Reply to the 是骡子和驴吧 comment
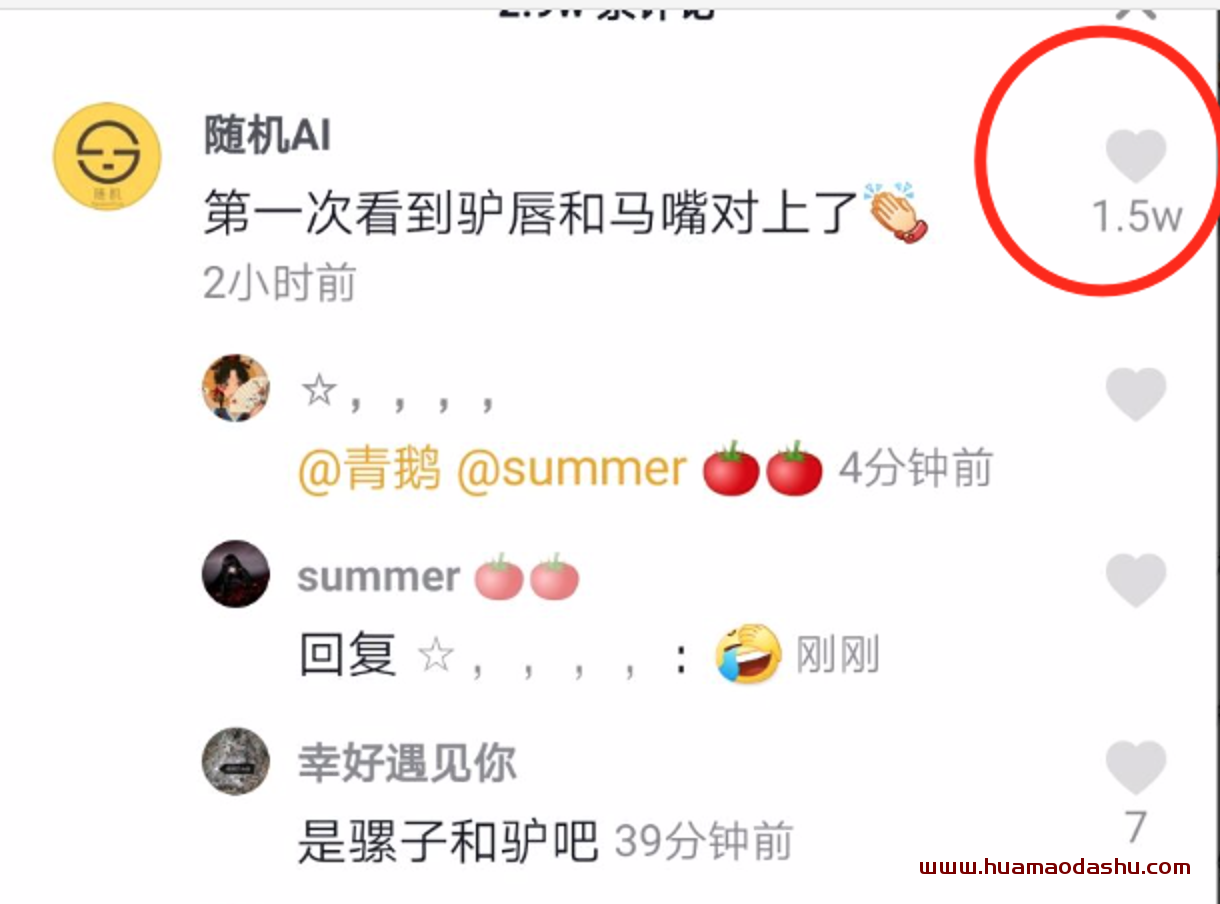The image size is (1220, 904). click(448, 842)
